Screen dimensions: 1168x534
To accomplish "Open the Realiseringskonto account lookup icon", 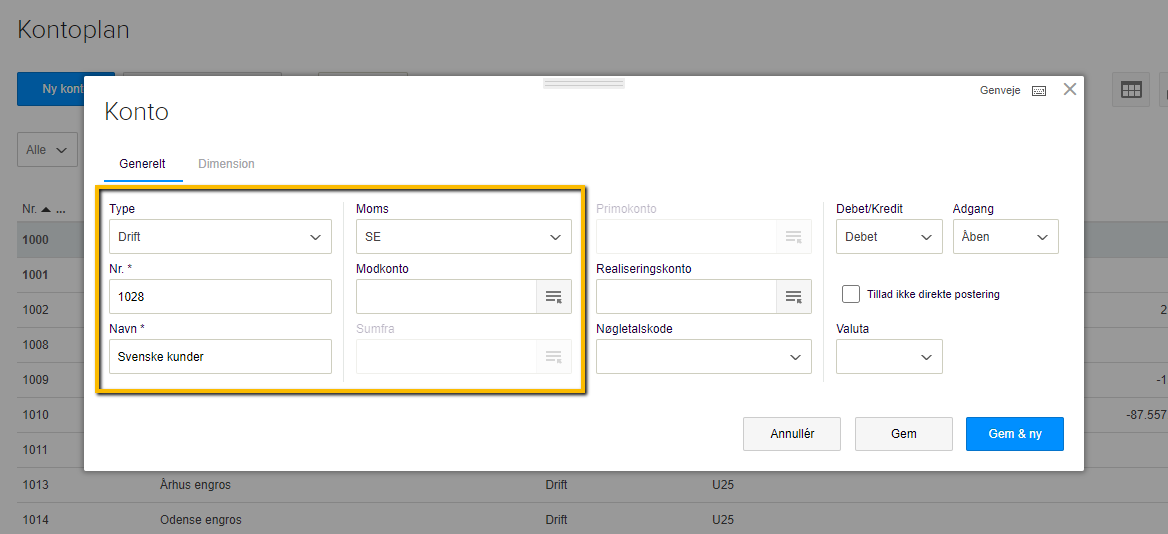I will [793, 296].
